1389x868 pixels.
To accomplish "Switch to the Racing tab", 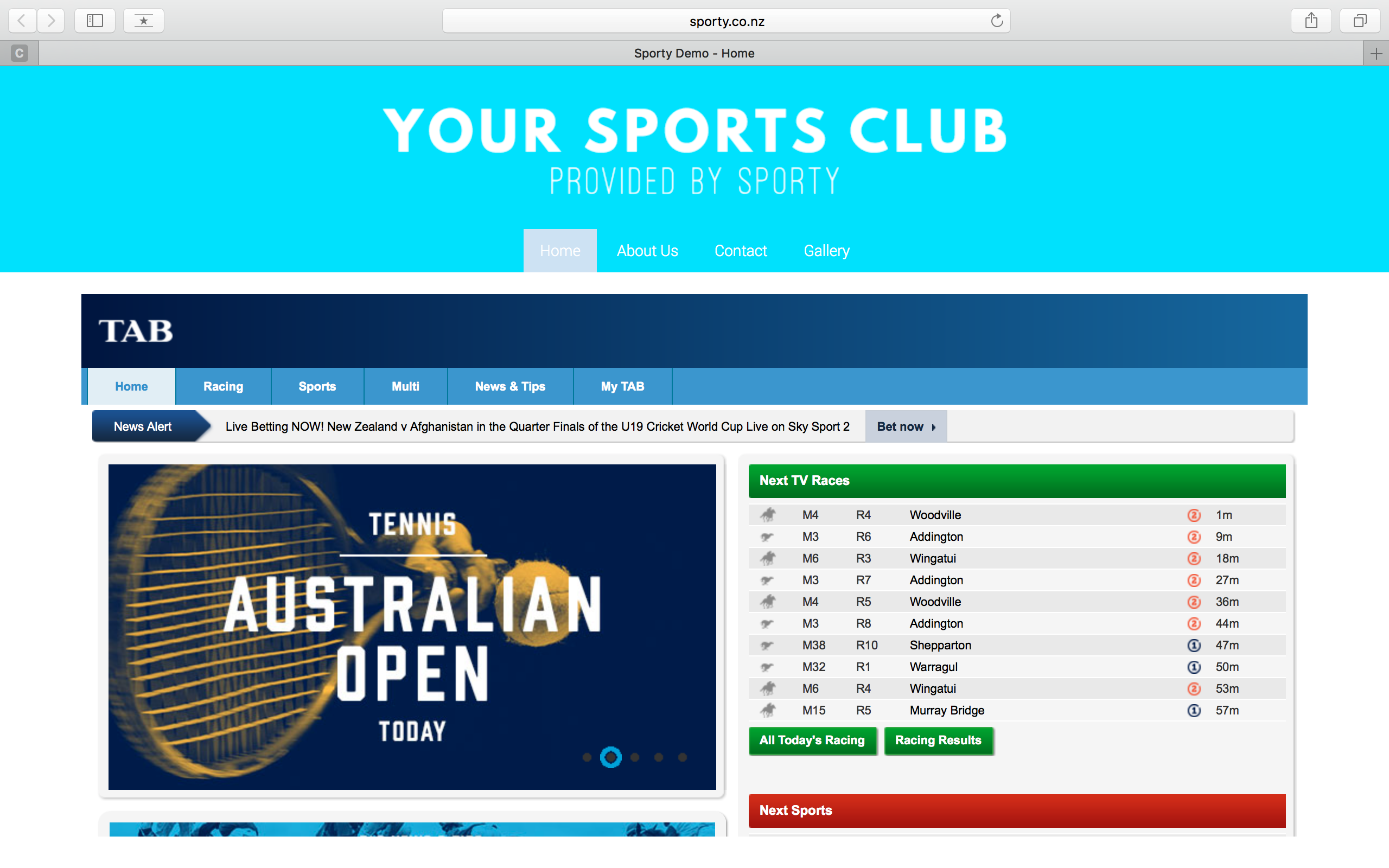I will [224, 386].
